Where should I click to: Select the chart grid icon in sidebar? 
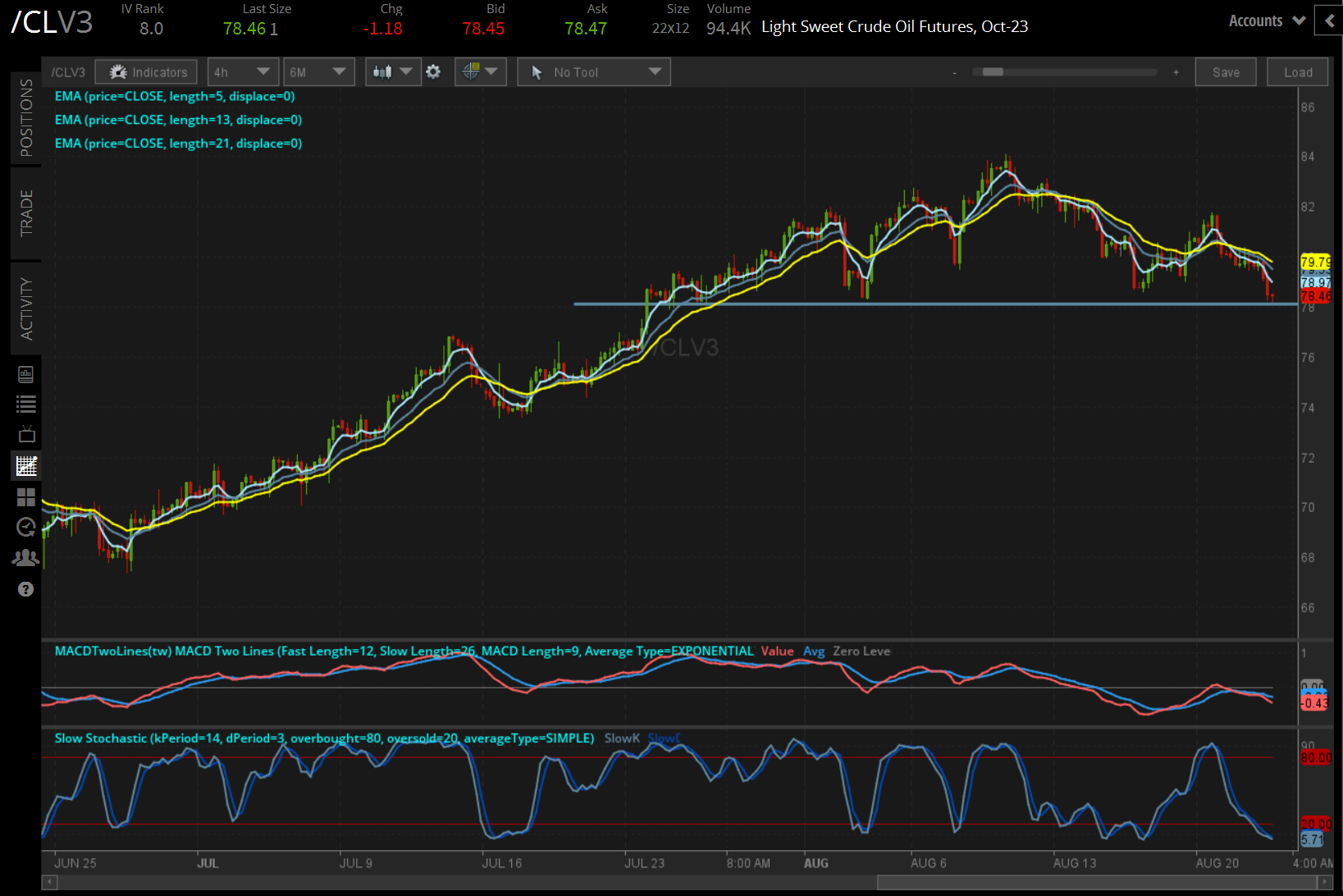26,466
